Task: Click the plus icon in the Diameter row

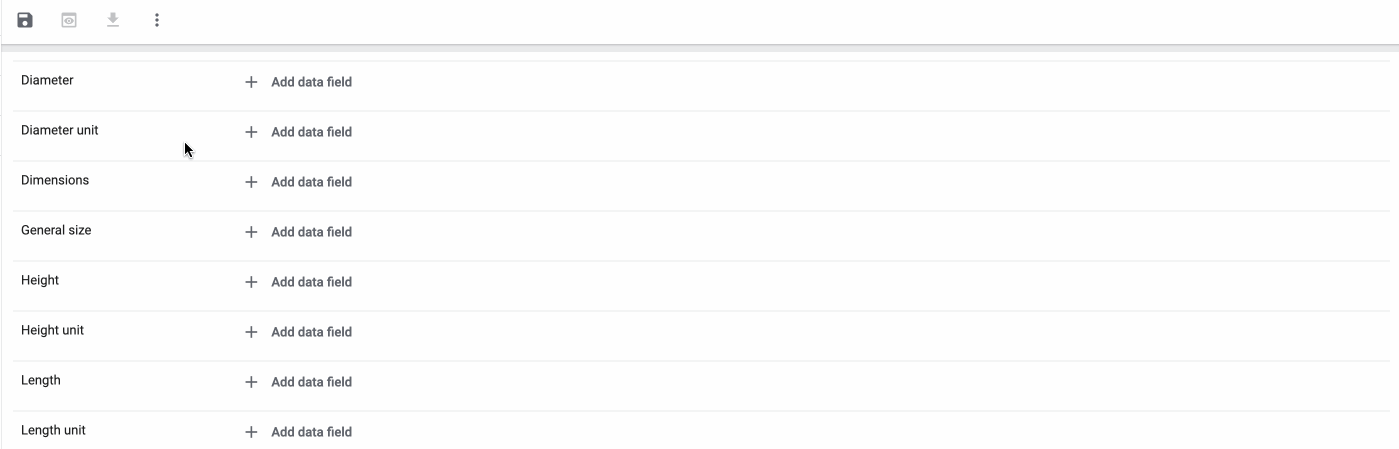Action: point(251,82)
